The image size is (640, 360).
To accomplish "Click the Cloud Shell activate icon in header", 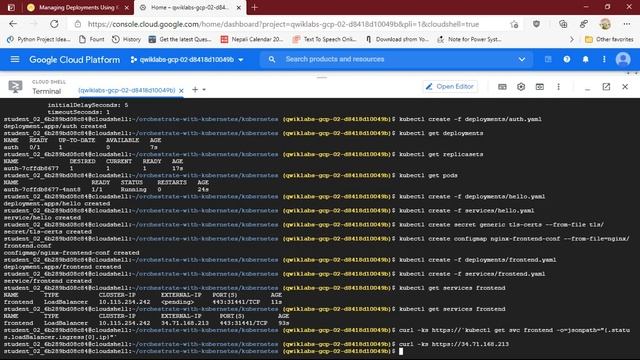I will [x=548, y=59].
